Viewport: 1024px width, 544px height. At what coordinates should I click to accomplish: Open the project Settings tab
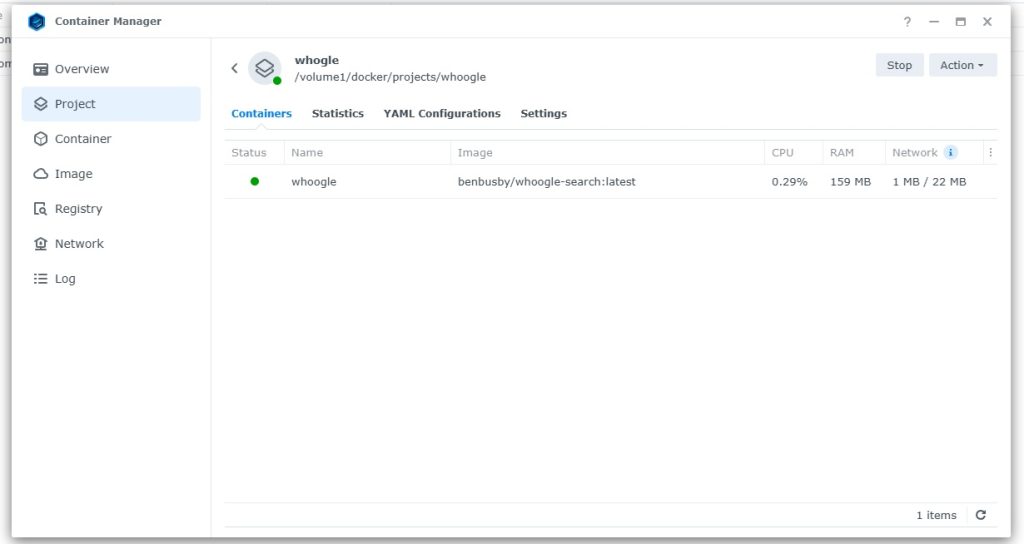tap(543, 114)
